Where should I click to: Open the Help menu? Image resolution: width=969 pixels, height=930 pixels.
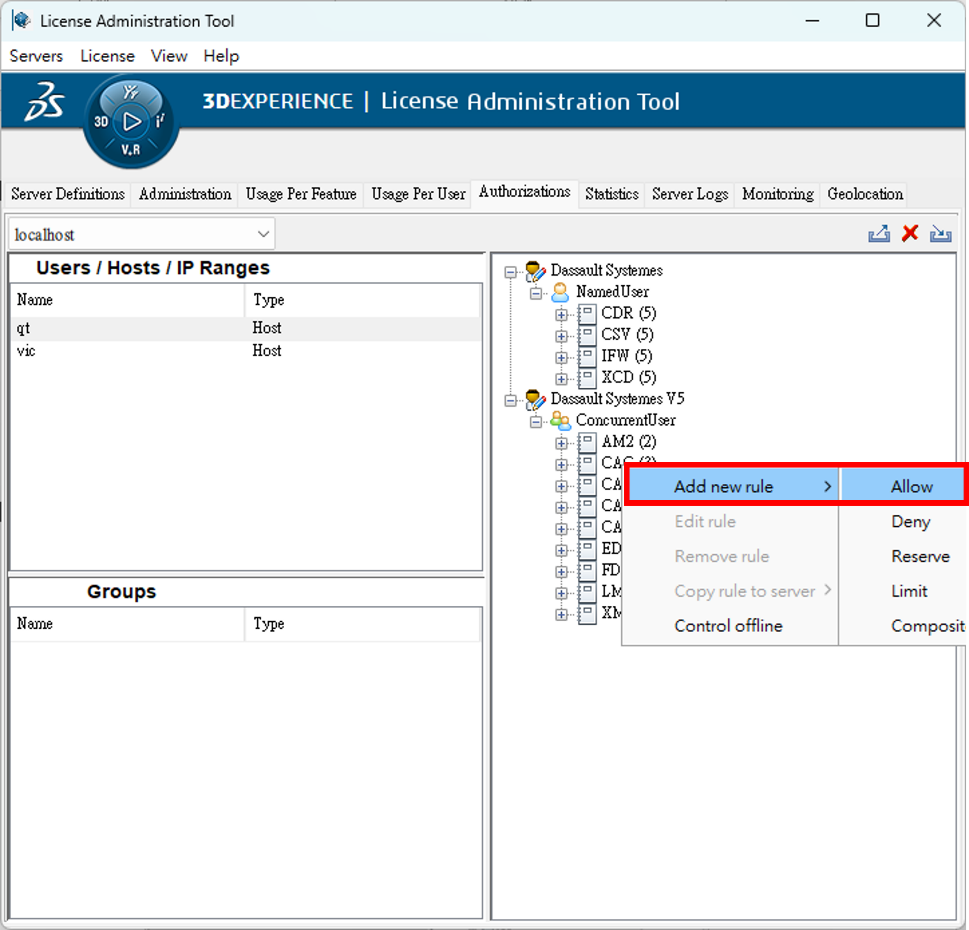(221, 56)
